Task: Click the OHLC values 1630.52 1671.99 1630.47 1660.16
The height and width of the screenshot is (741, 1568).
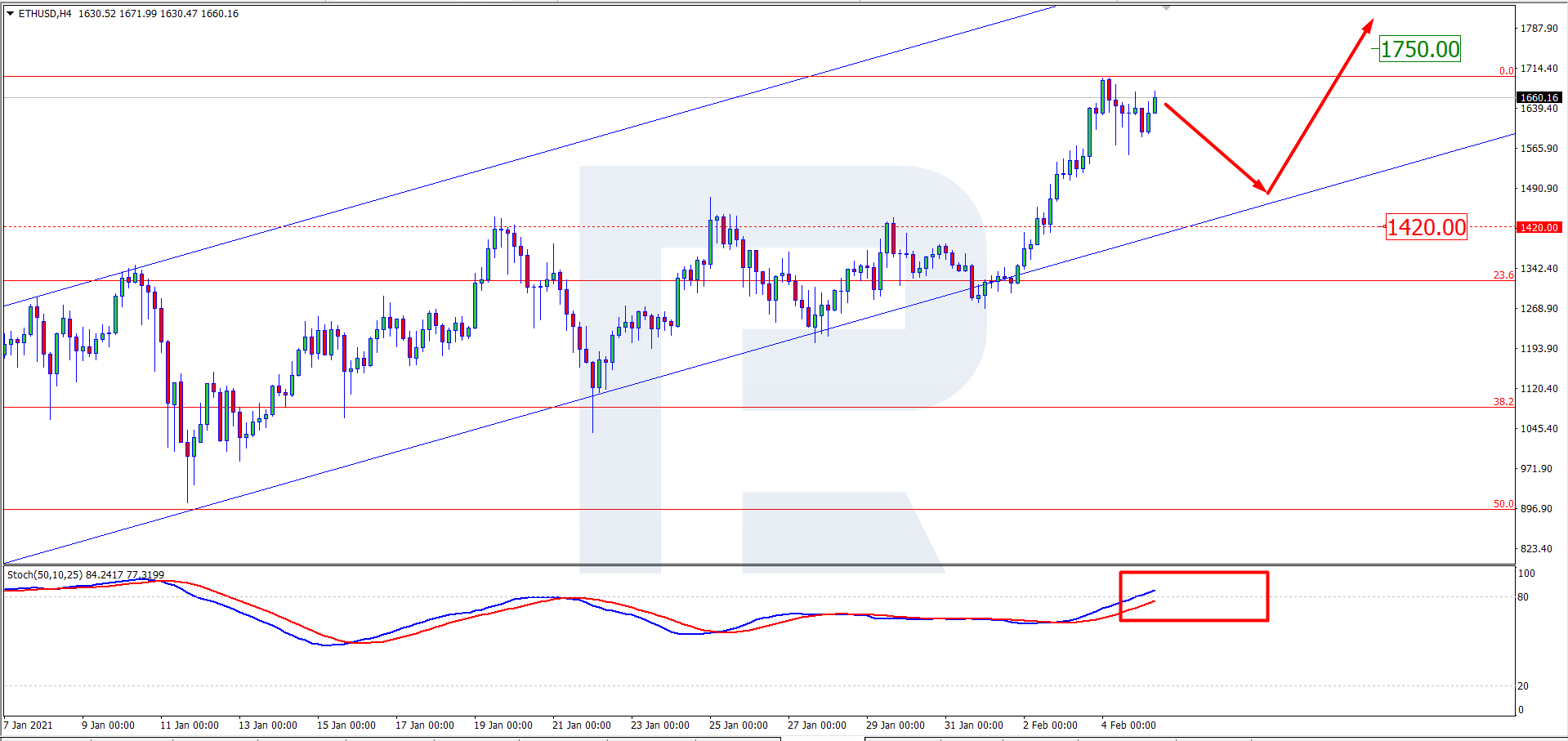Action: (x=159, y=14)
